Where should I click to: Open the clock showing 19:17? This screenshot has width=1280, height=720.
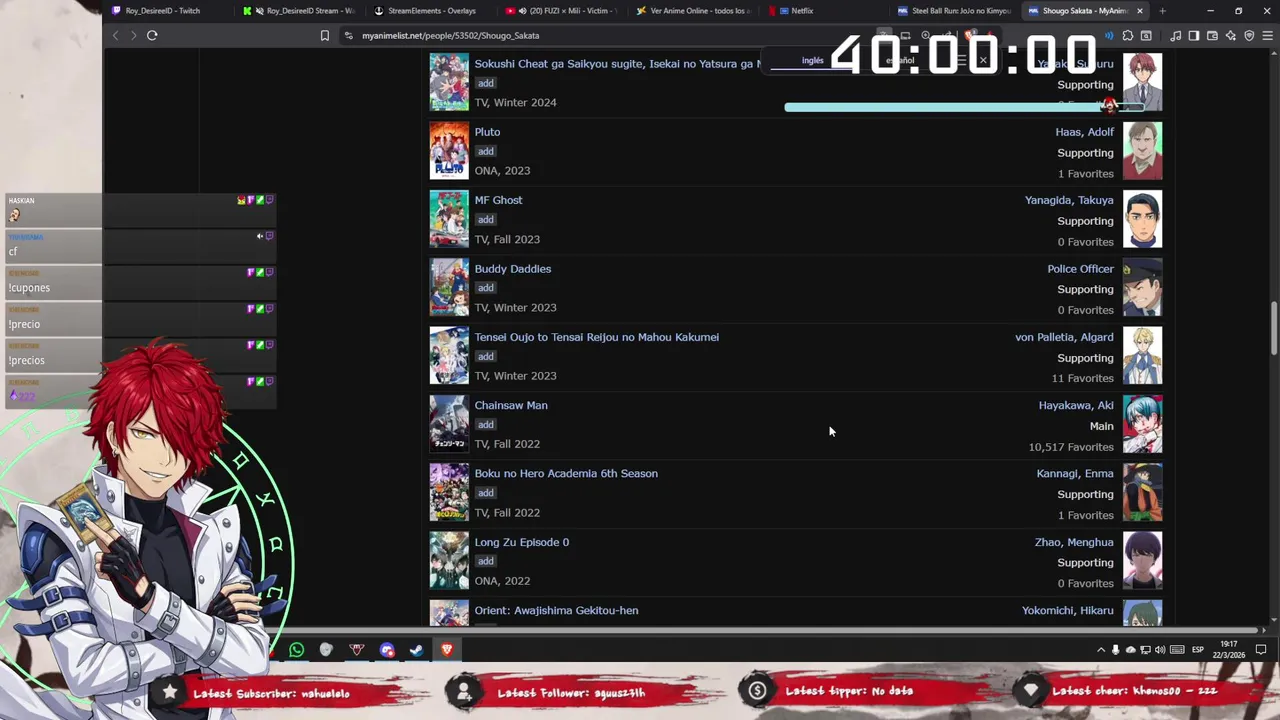[1229, 650]
